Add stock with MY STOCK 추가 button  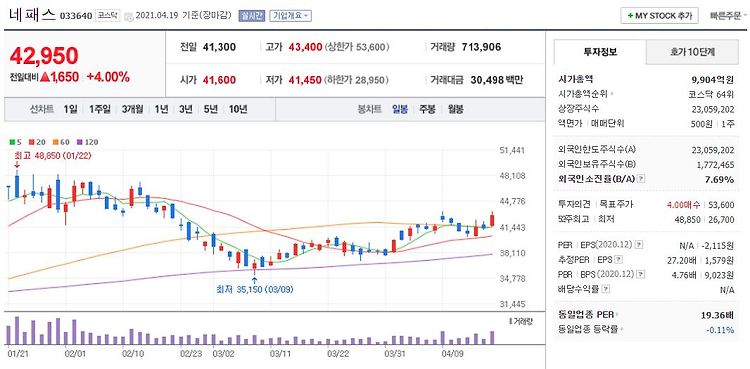[659, 16]
